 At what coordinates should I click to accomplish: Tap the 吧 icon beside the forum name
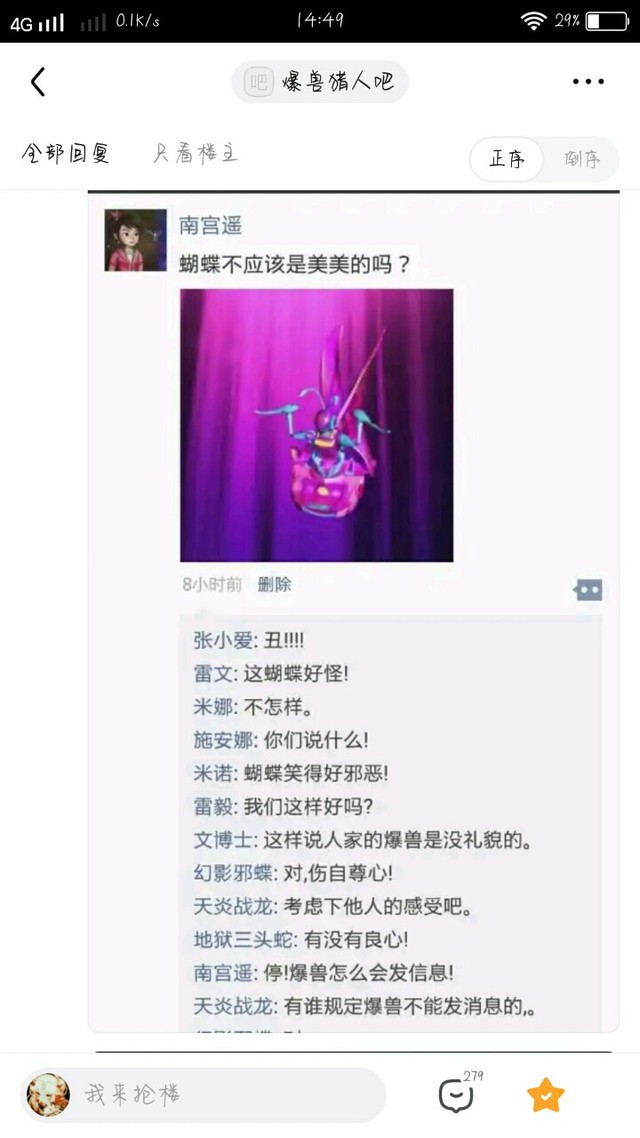(x=258, y=81)
